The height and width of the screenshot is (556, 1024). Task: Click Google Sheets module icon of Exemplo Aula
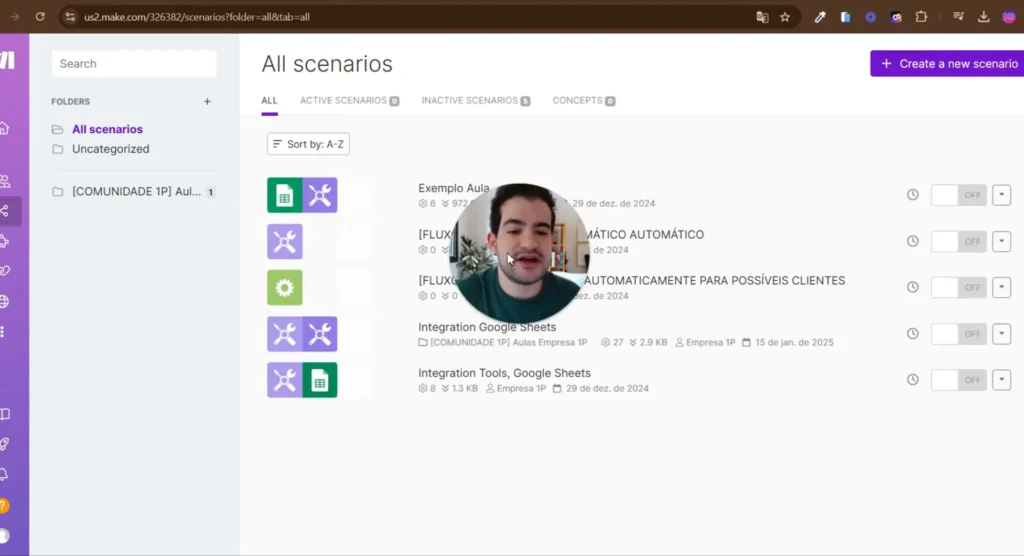pyautogui.click(x=285, y=195)
